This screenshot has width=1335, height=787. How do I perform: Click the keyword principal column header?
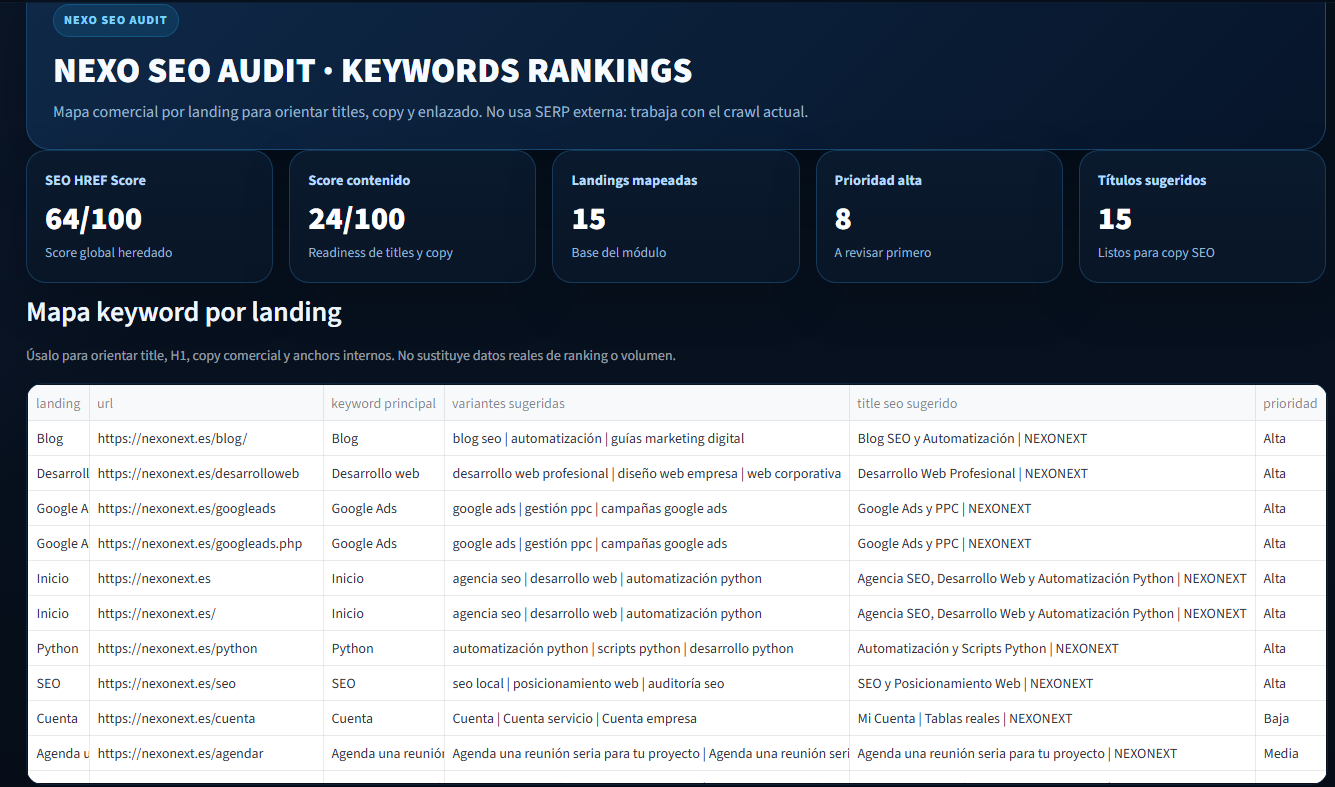[384, 403]
